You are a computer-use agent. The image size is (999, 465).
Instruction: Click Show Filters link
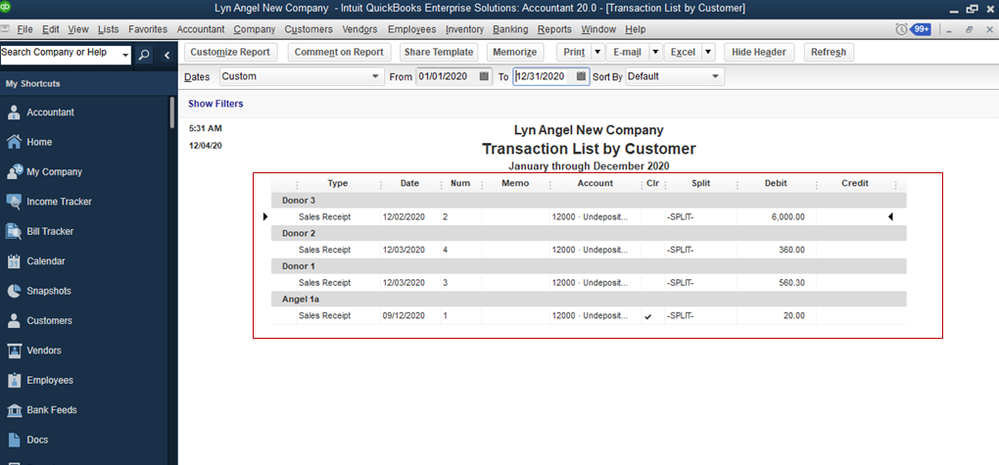(215, 104)
